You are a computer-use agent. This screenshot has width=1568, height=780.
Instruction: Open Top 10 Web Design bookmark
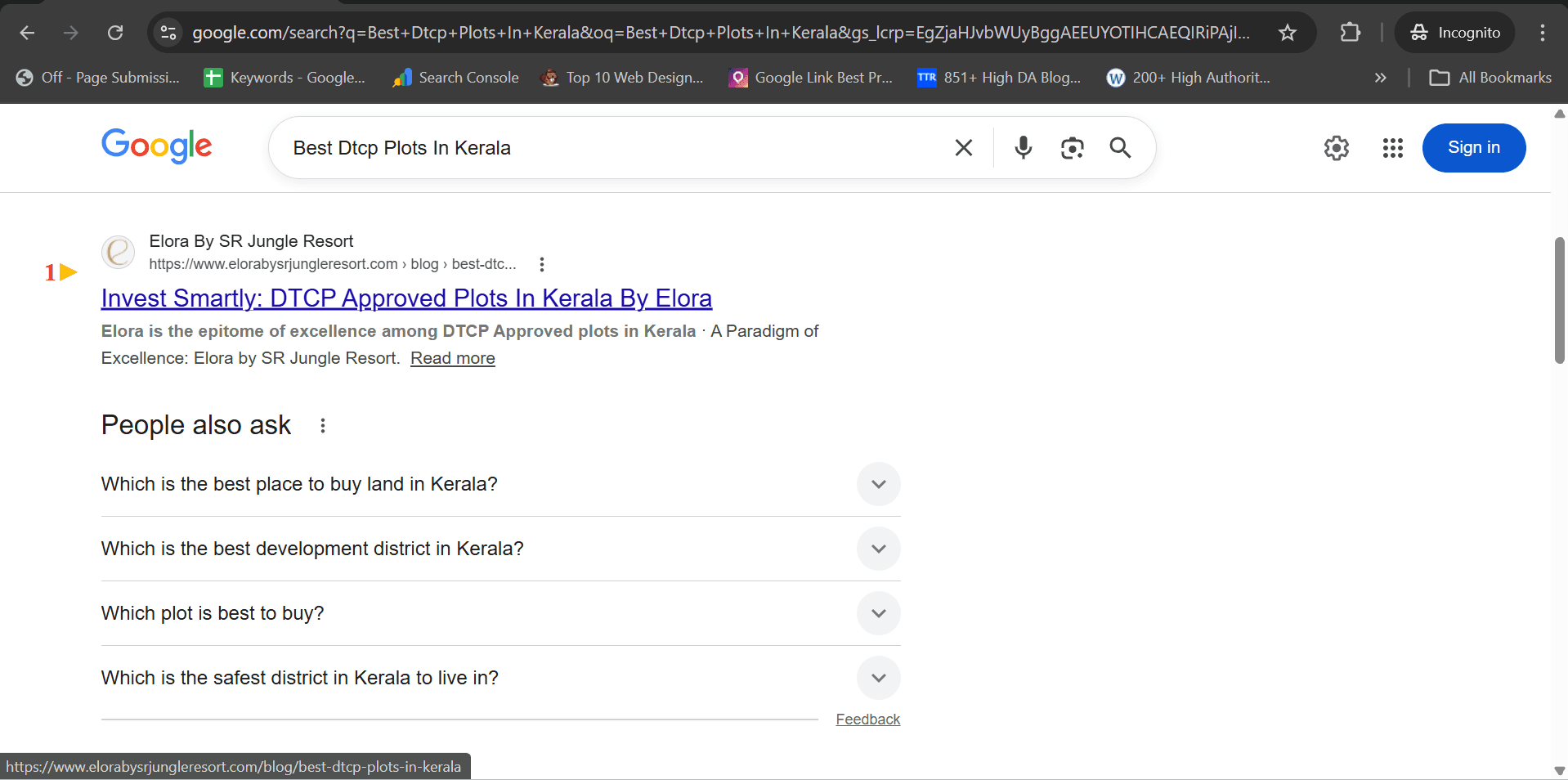click(x=622, y=78)
